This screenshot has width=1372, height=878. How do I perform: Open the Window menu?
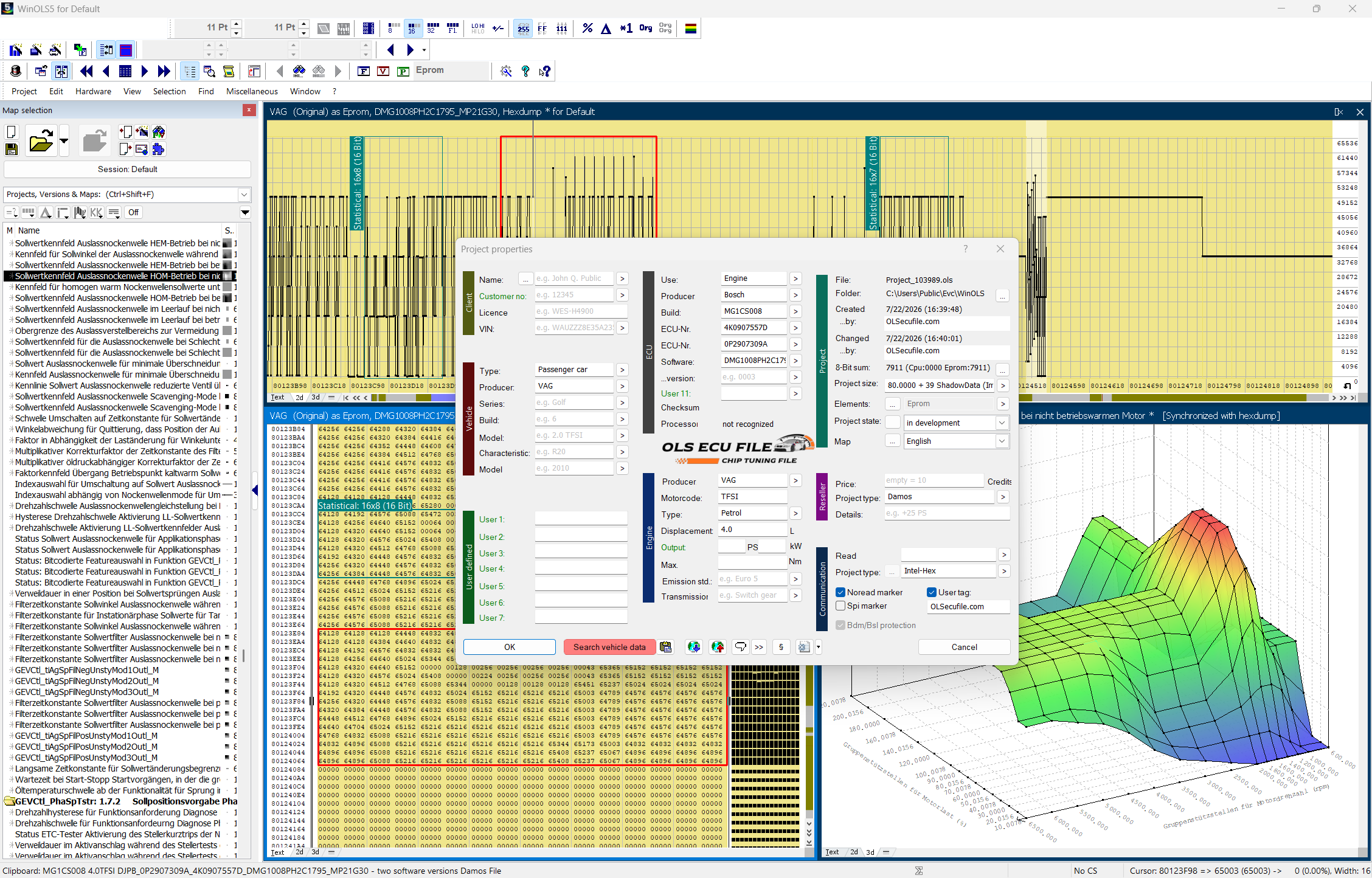coord(305,91)
